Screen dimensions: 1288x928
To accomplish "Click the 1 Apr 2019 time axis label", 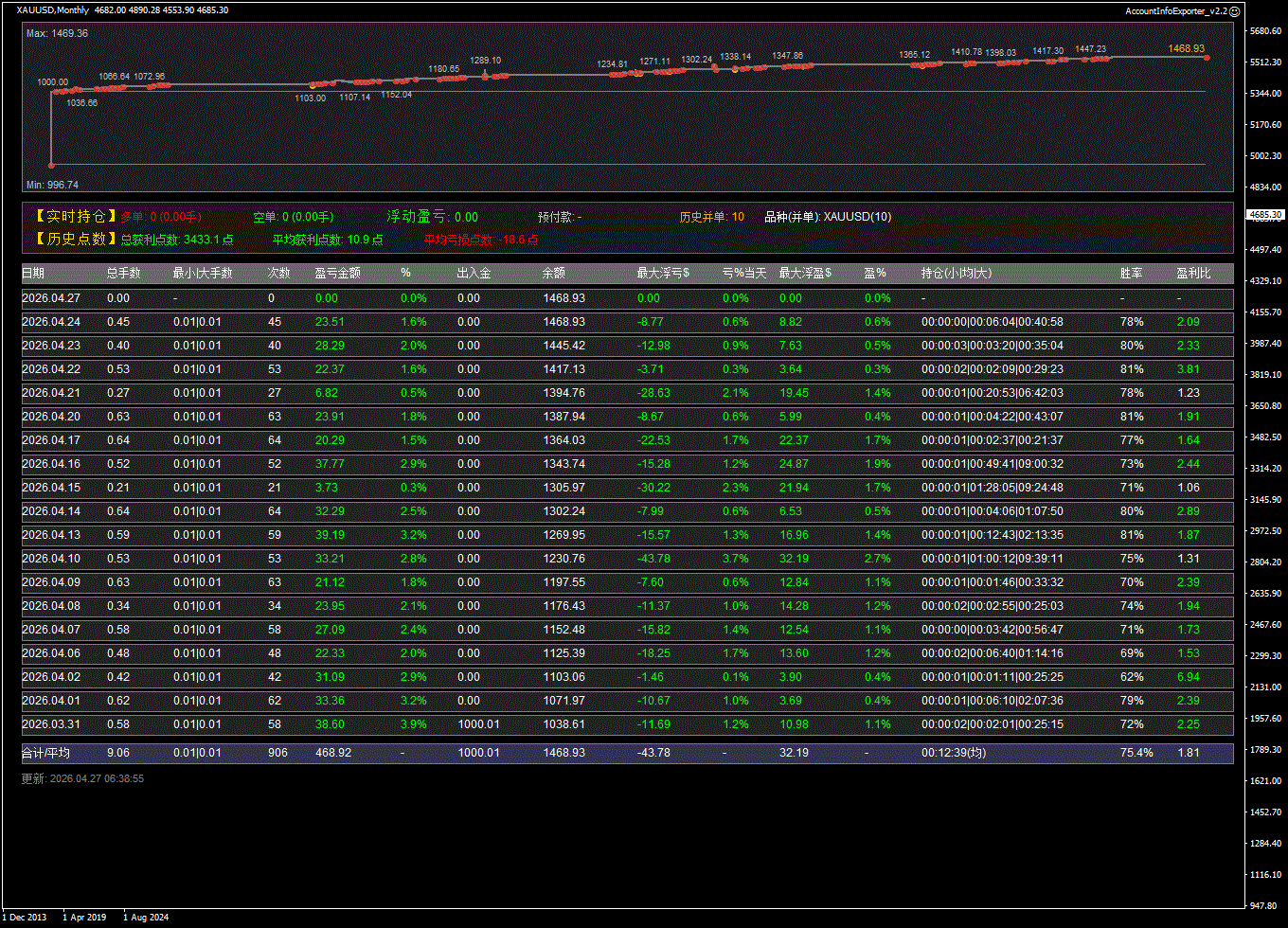I will coord(84,917).
